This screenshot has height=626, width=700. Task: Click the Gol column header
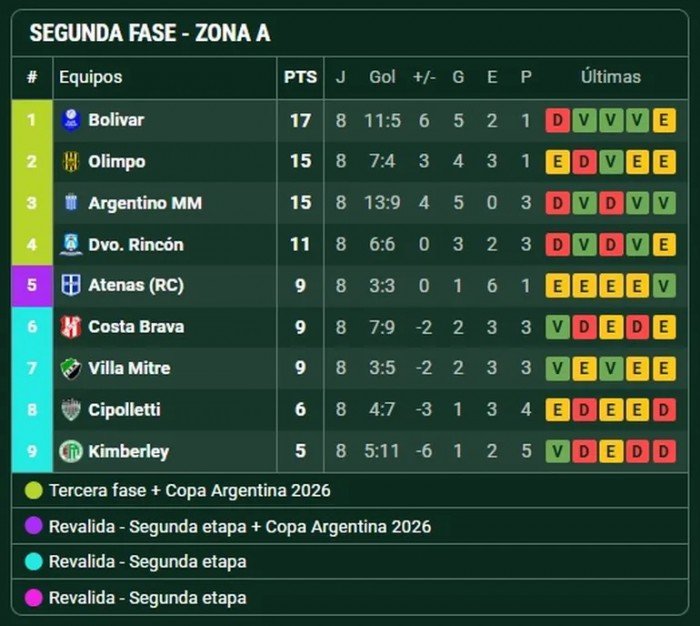tap(382, 77)
